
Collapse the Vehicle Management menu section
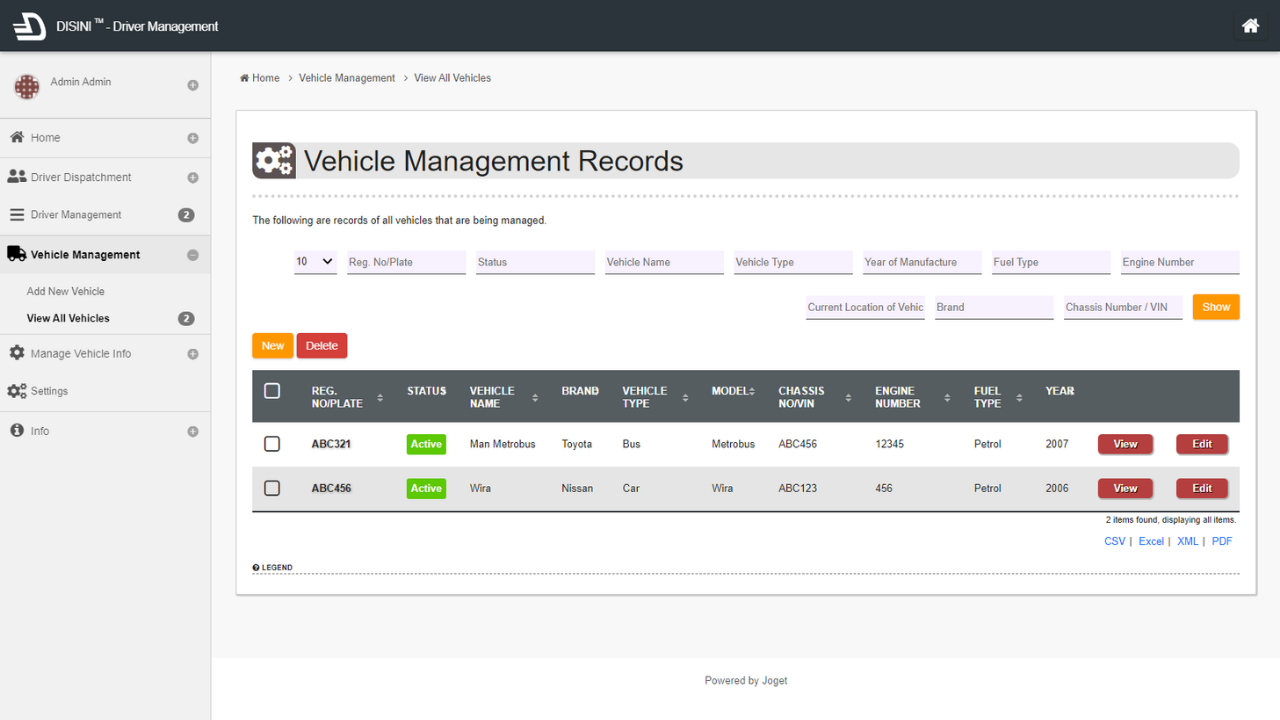pos(193,255)
